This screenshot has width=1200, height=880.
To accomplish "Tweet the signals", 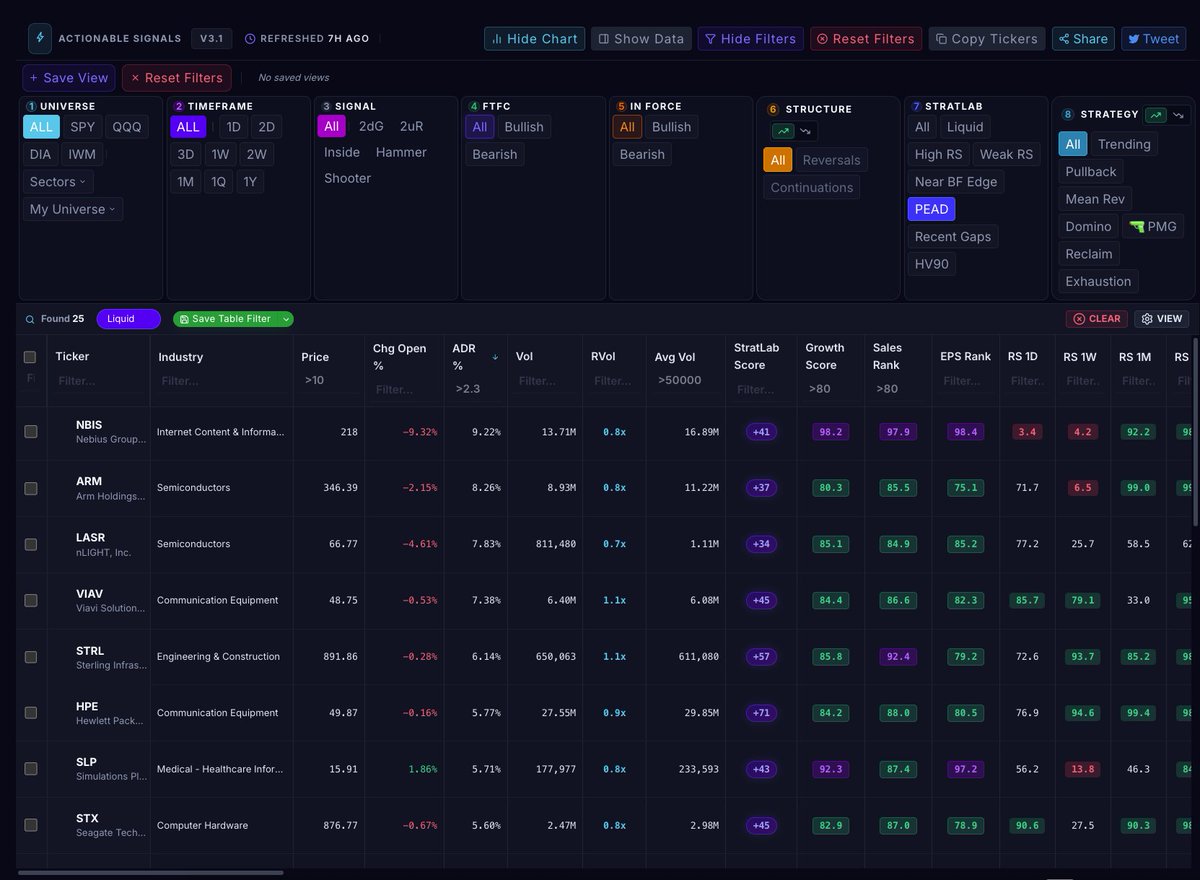I will (1153, 39).
